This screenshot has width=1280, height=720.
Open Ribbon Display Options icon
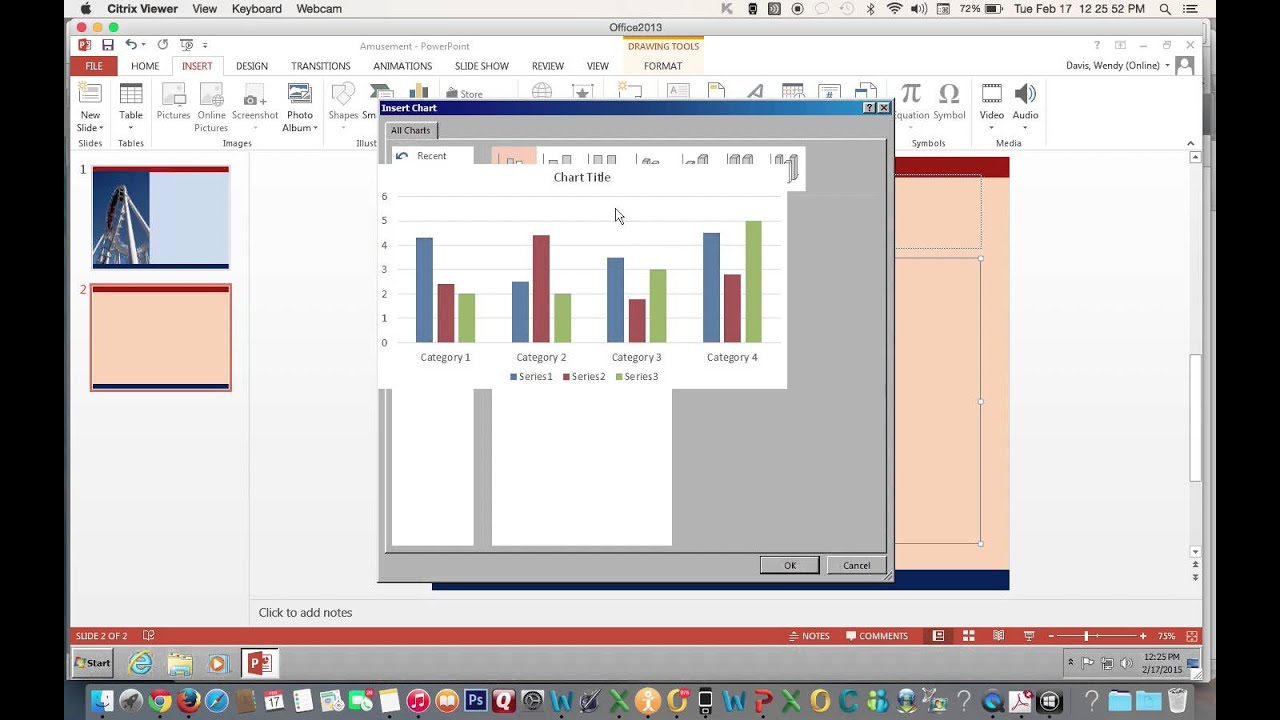coord(1120,45)
